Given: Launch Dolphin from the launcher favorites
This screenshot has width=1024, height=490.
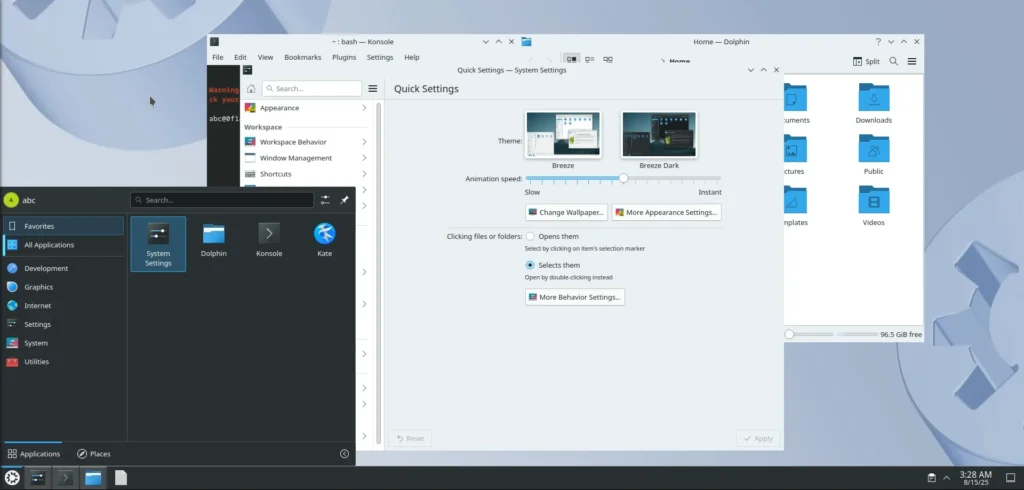Looking at the screenshot, I should tap(214, 240).
